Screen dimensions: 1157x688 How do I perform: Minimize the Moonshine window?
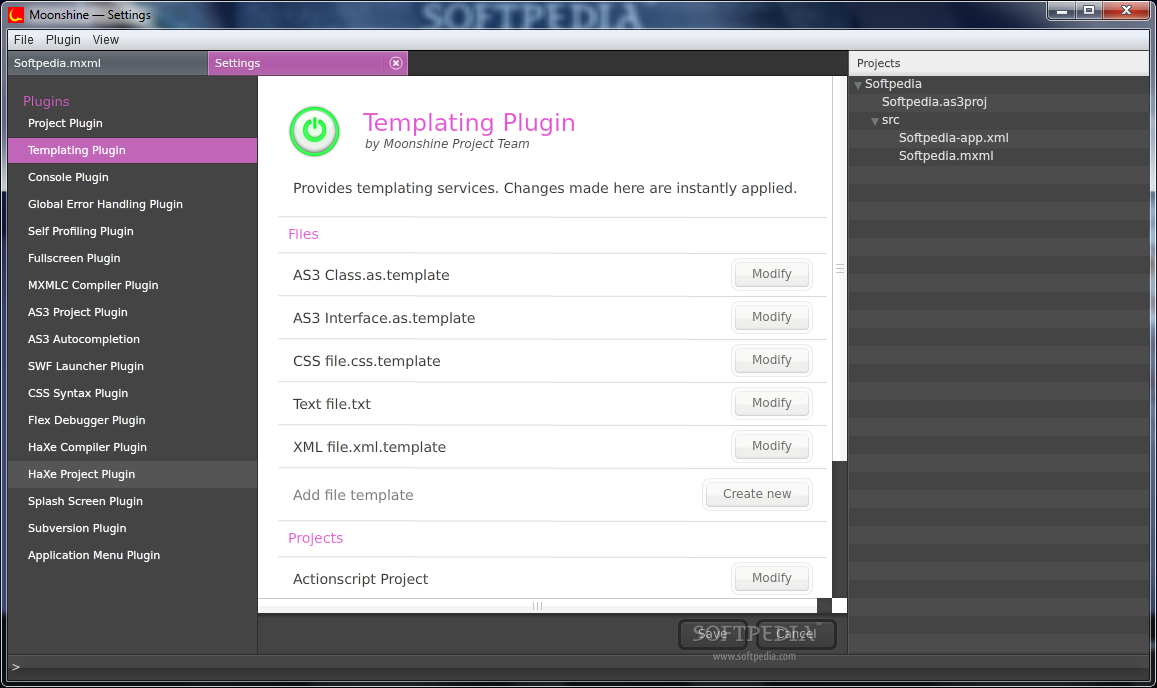[1062, 10]
